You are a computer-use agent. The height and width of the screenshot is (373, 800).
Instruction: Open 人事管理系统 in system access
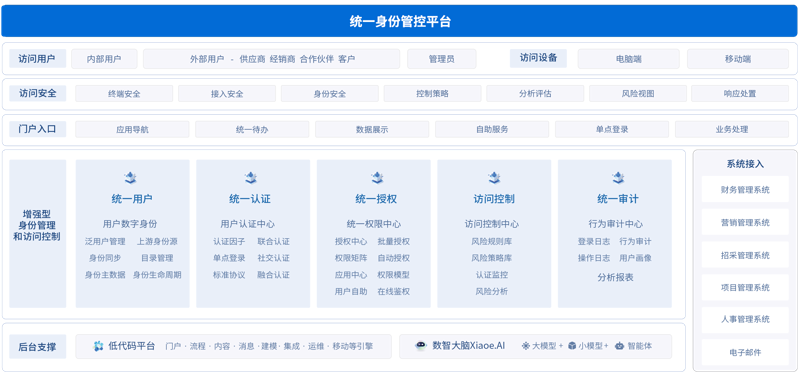(x=745, y=319)
